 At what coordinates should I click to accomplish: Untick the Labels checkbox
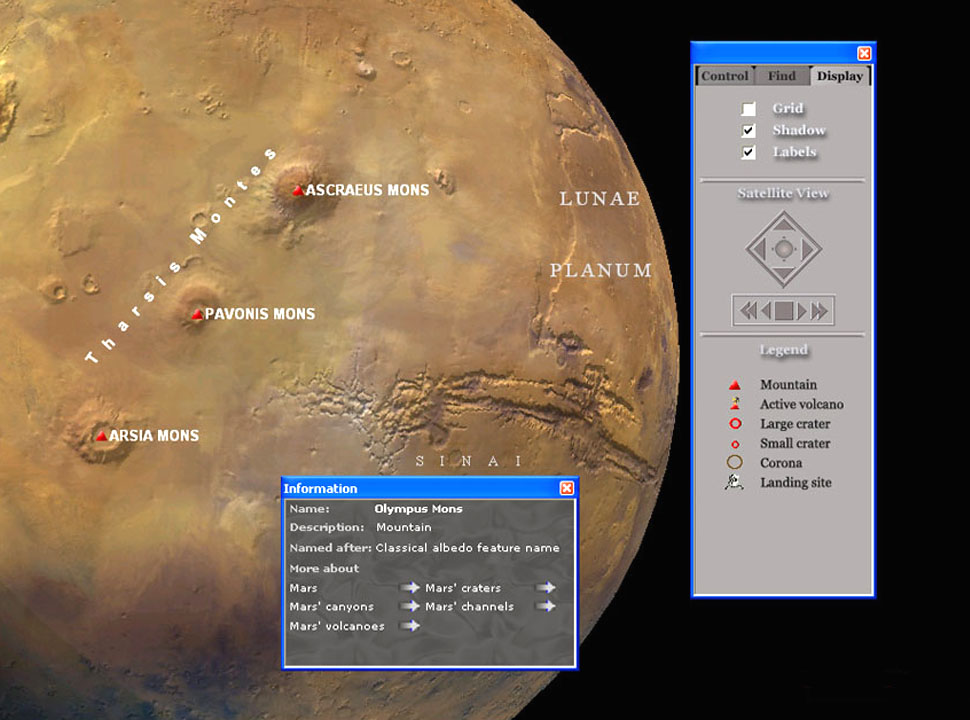tap(749, 152)
